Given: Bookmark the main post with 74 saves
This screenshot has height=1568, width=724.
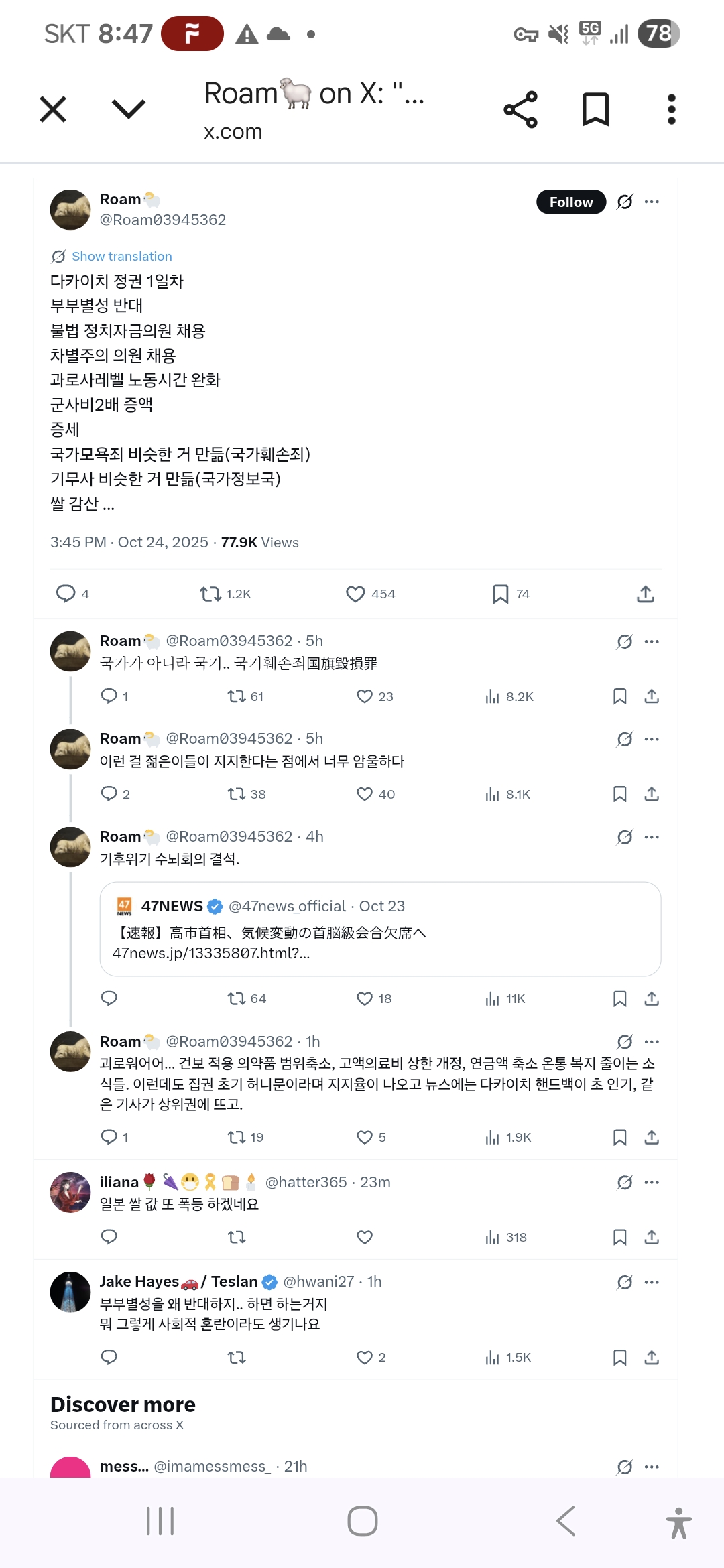Looking at the screenshot, I should [500, 594].
